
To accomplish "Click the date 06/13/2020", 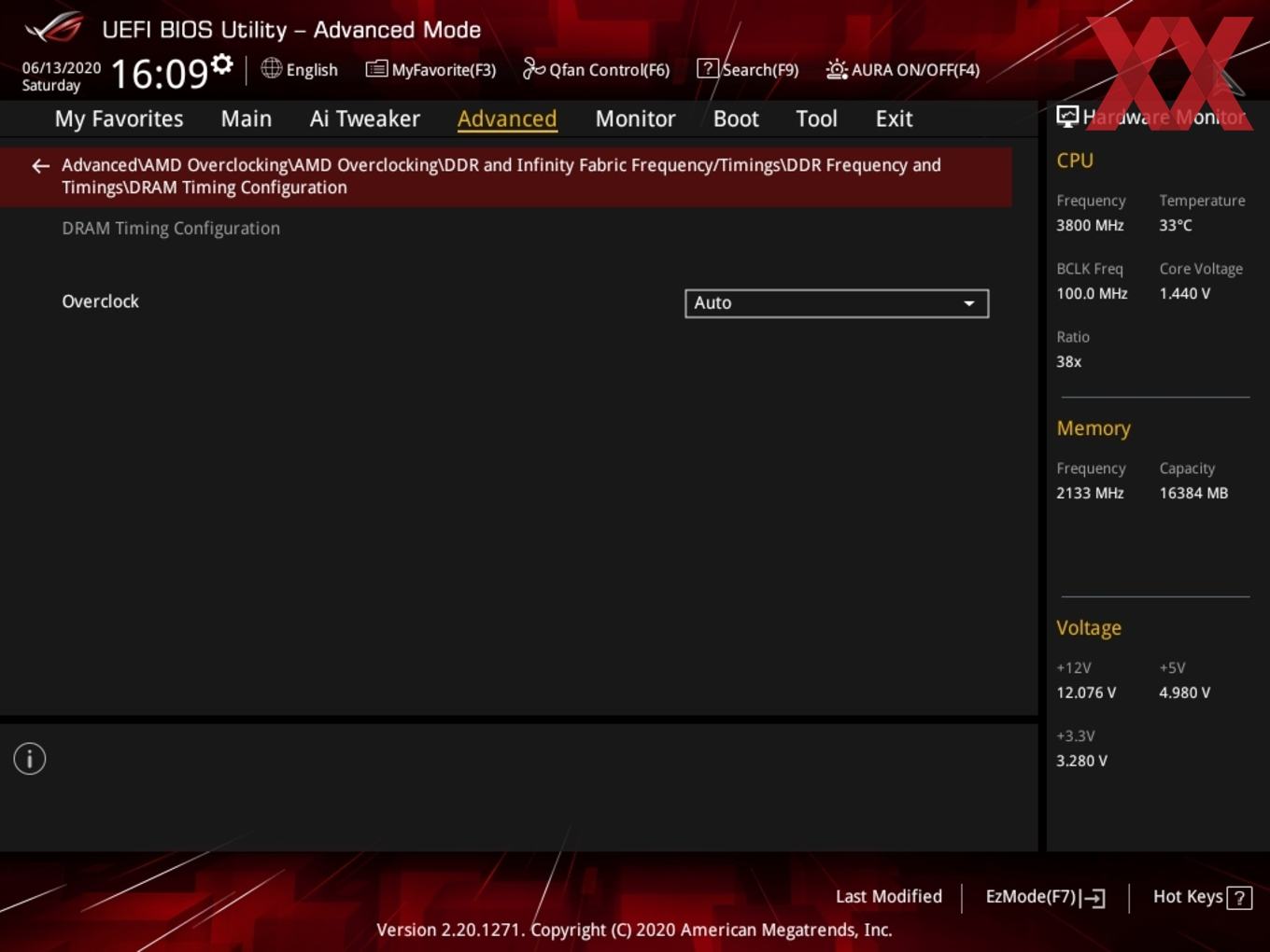I will tap(62, 68).
